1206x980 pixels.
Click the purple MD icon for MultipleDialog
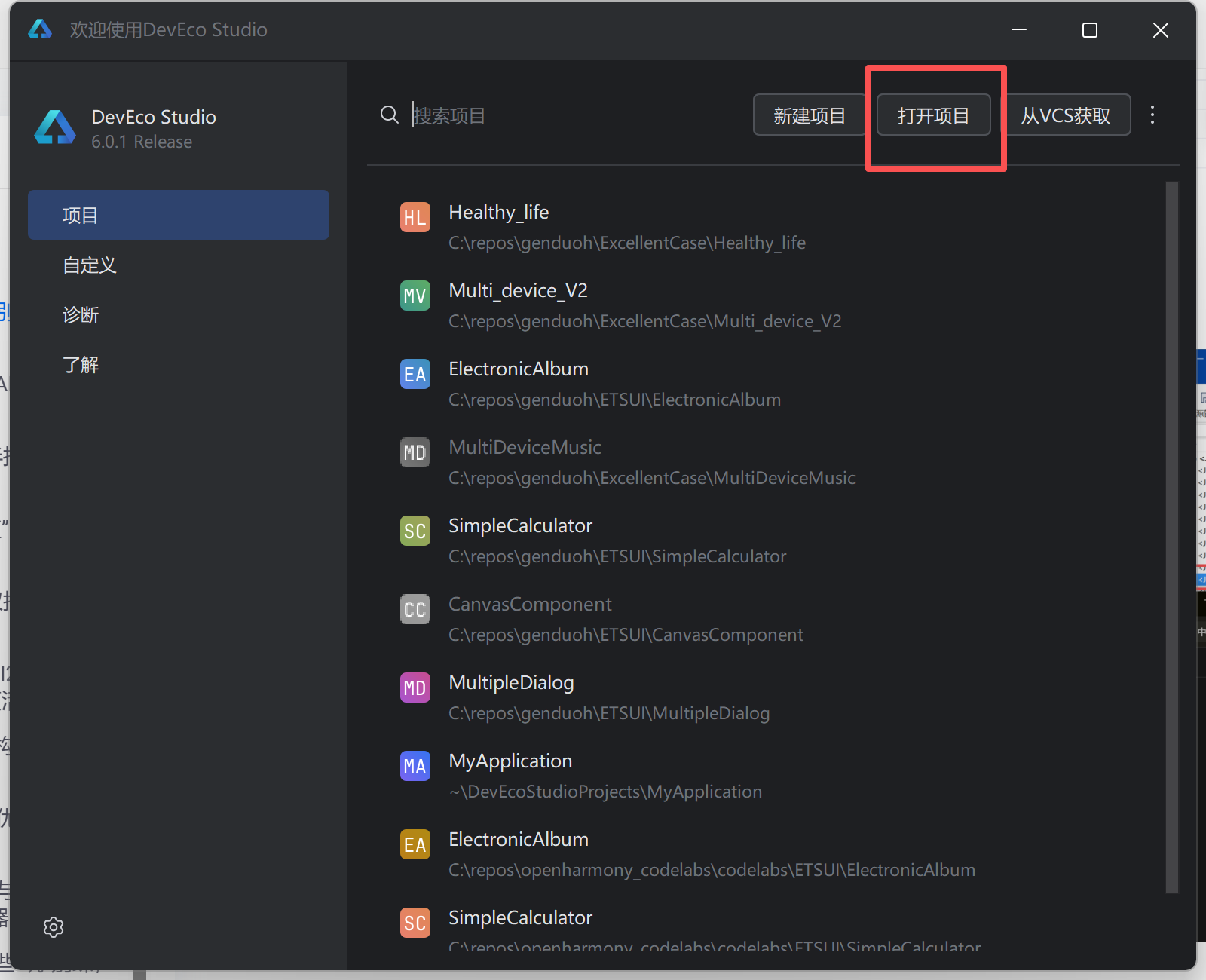415,688
